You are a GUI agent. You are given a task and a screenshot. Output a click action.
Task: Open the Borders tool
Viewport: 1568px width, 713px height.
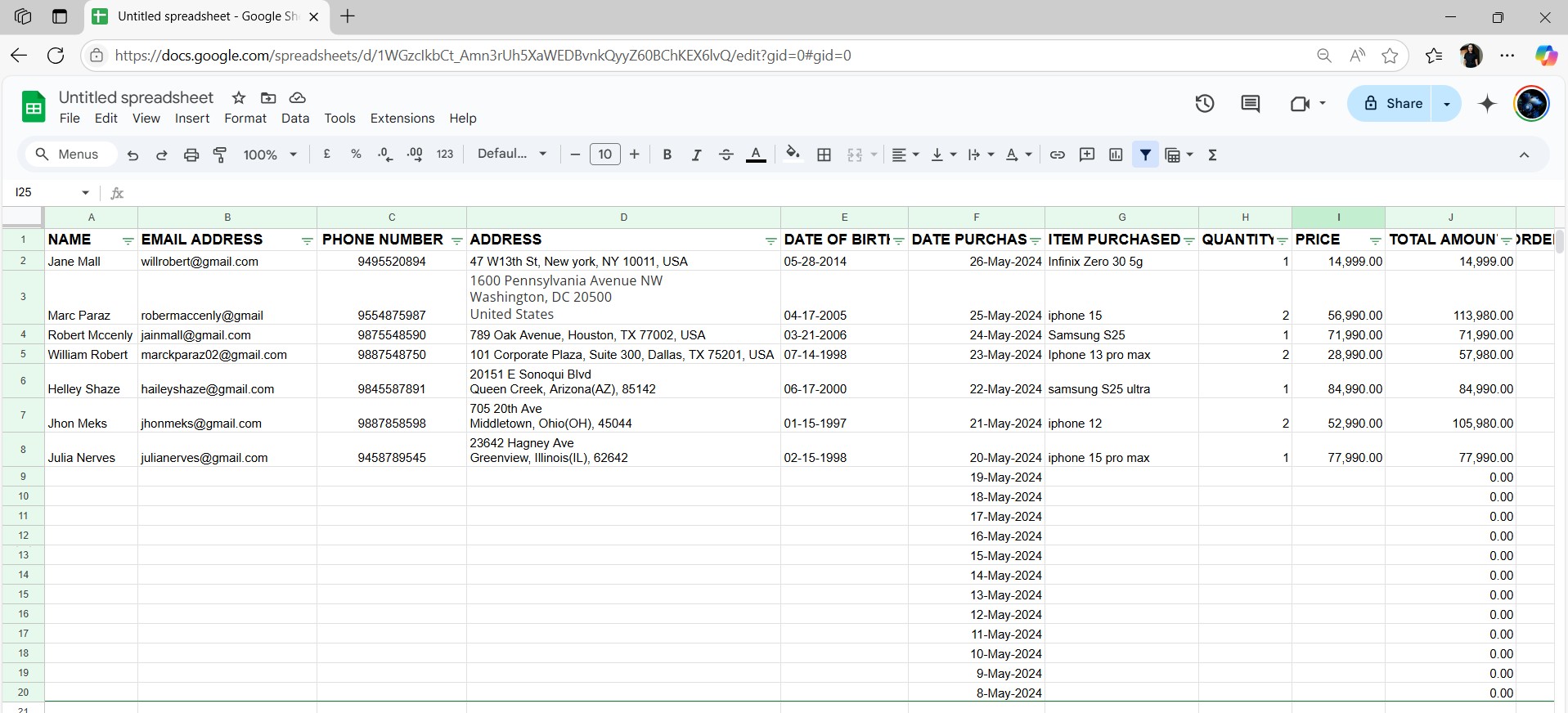[x=824, y=155]
